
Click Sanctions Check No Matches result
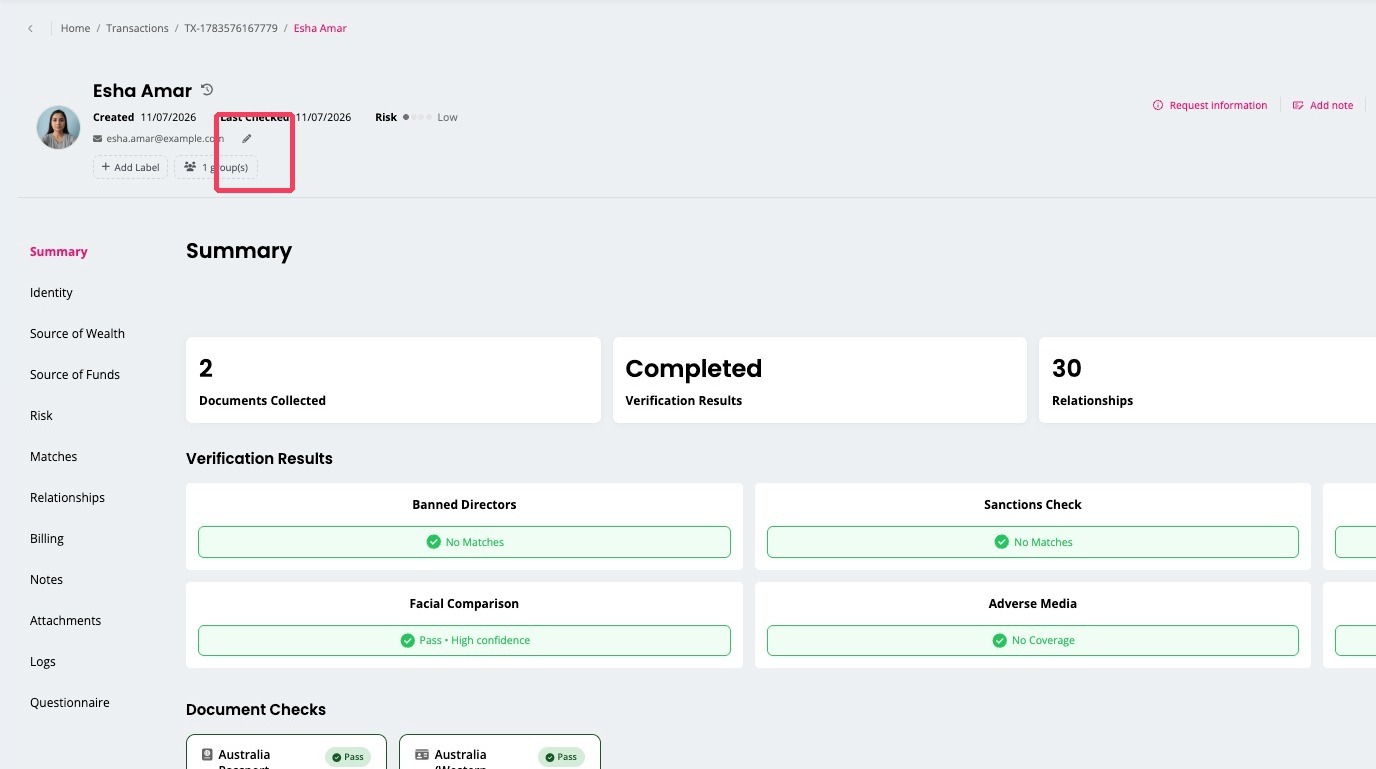click(x=1033, y=542)
